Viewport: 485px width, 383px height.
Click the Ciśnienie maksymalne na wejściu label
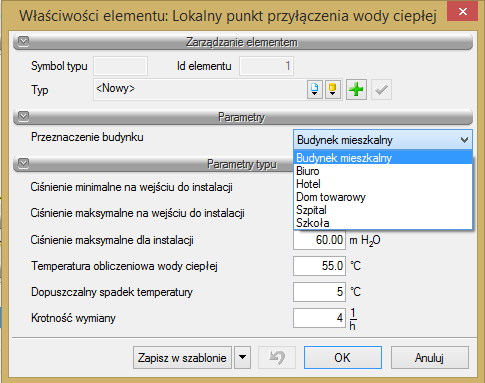tap(137, 213)
